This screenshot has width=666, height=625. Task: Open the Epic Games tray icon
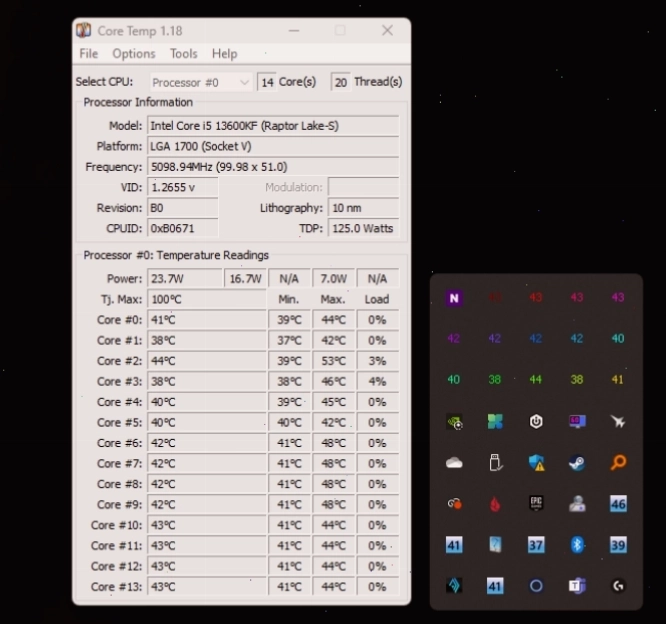(x=536, y=503)
